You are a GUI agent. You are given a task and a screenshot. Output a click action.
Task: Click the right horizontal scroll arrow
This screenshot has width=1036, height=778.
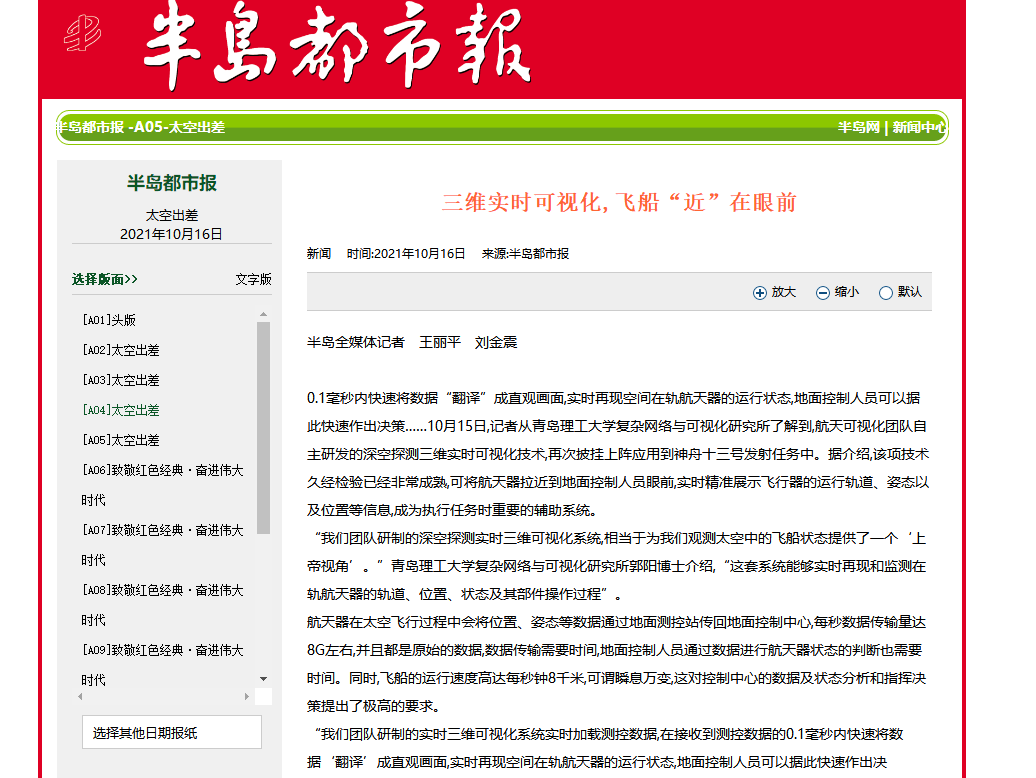[247, 696]
